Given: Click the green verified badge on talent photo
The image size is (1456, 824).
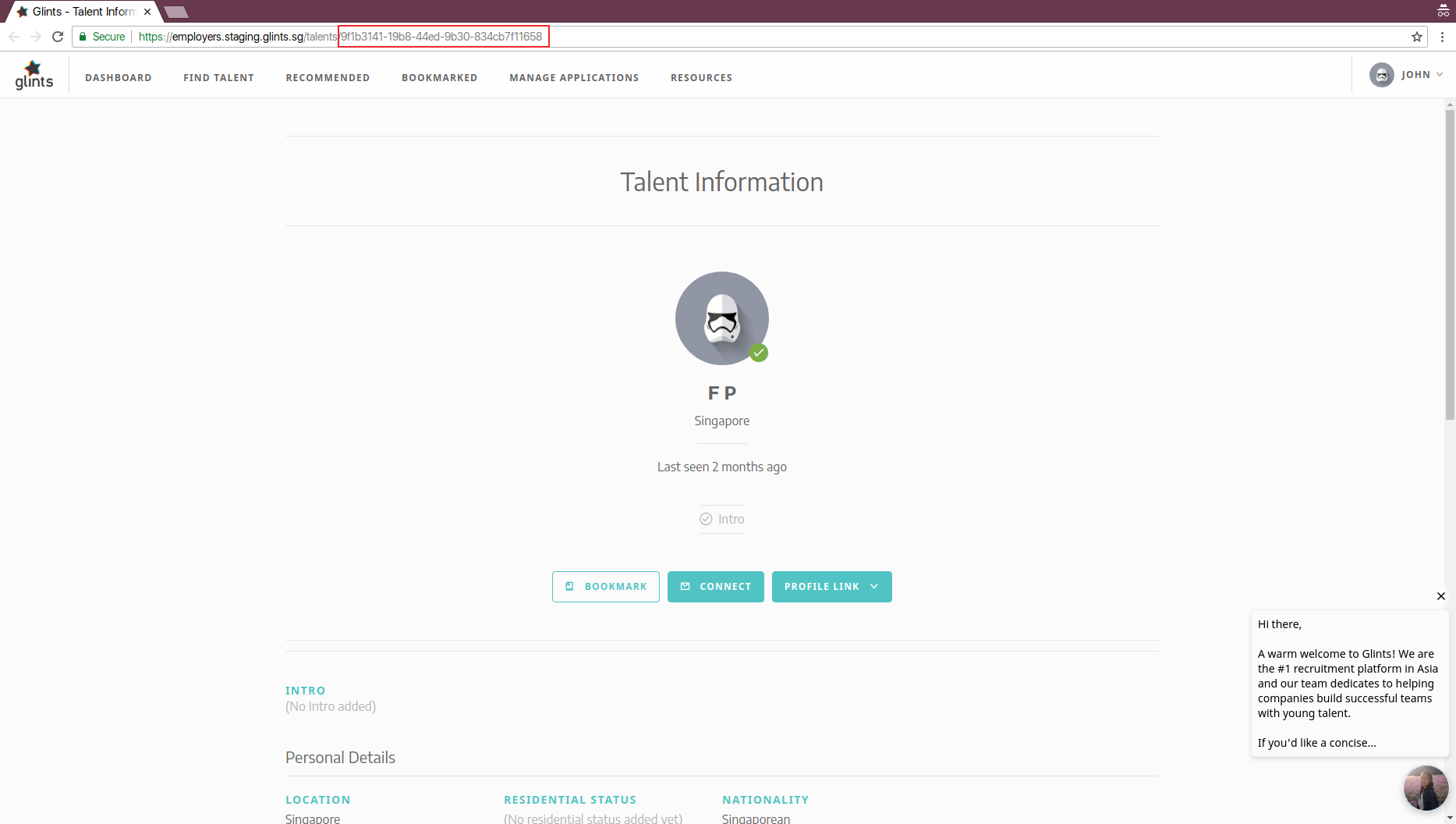Looking at the screenshot, I should (x=759, y=353).
